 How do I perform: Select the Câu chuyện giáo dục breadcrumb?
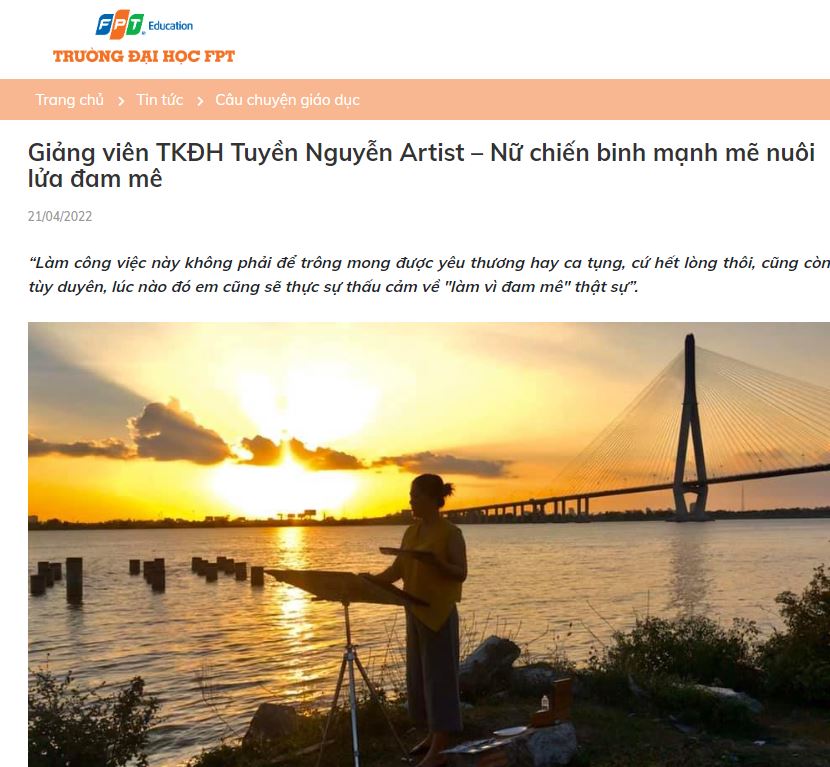[x=287, y=100]
